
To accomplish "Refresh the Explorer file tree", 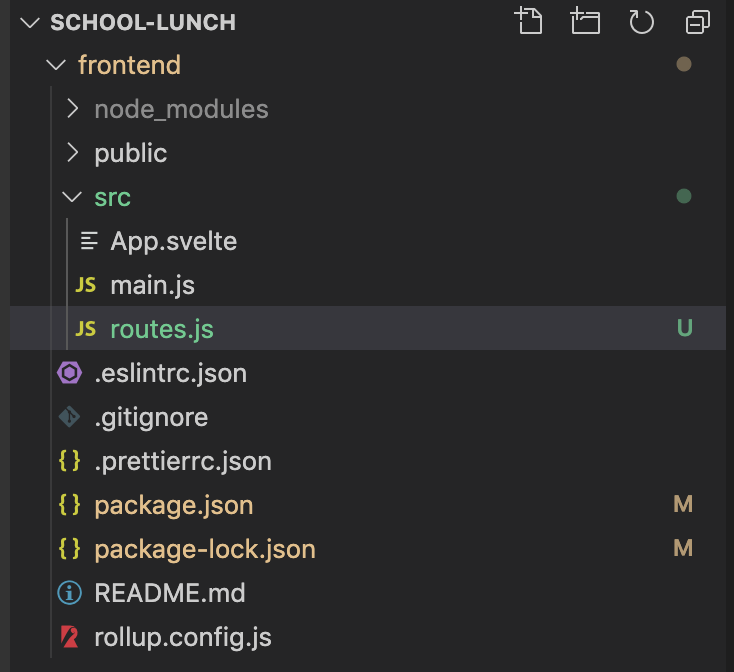I will coord(641,21).
